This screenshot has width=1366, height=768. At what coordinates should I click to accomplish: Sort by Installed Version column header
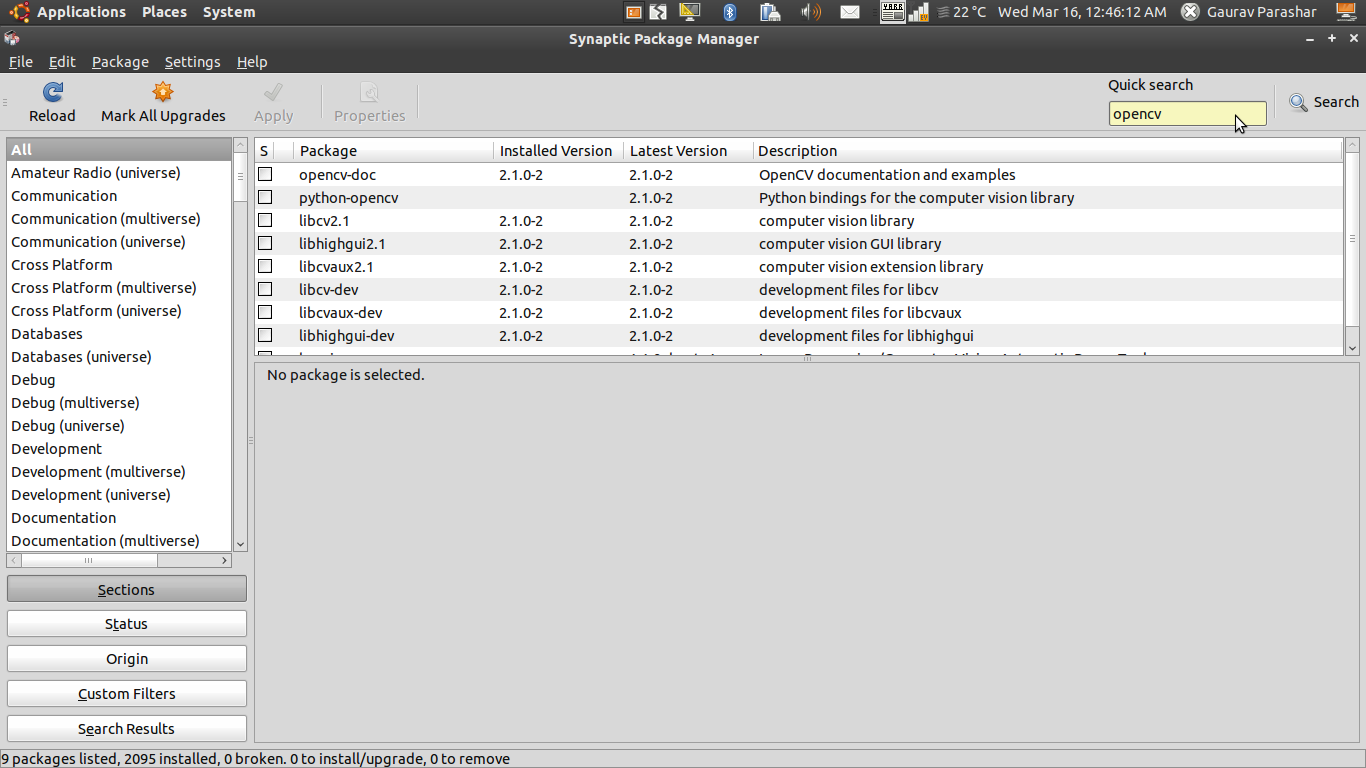click(558, 150)
